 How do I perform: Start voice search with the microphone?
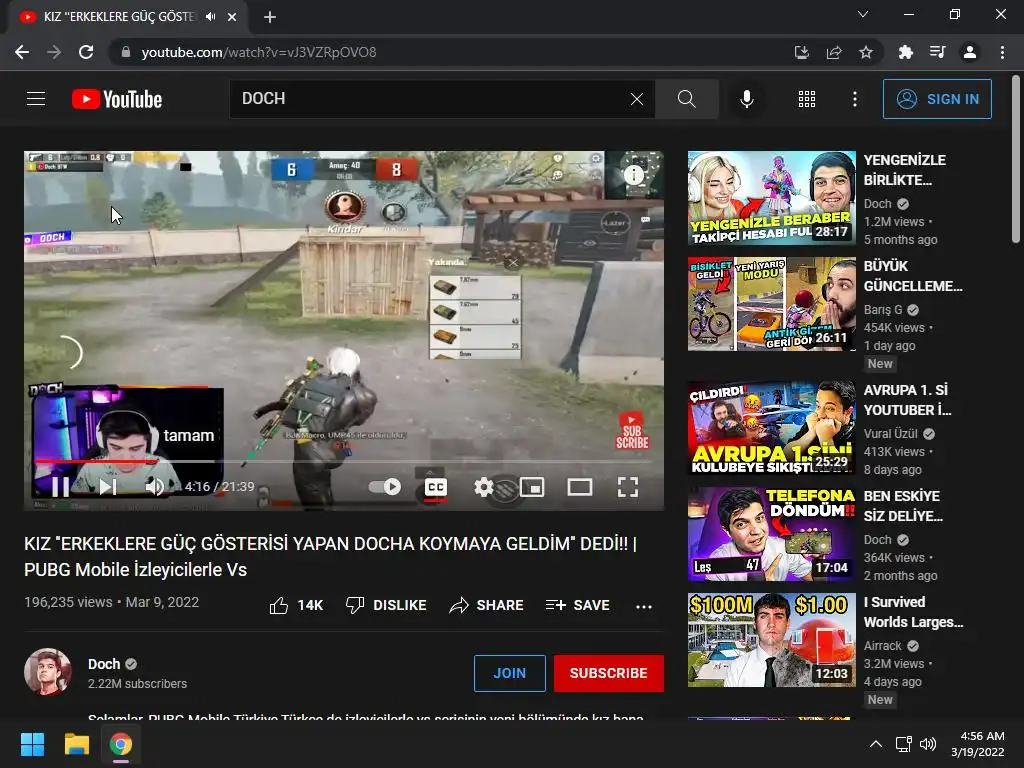tap(746, 99)
